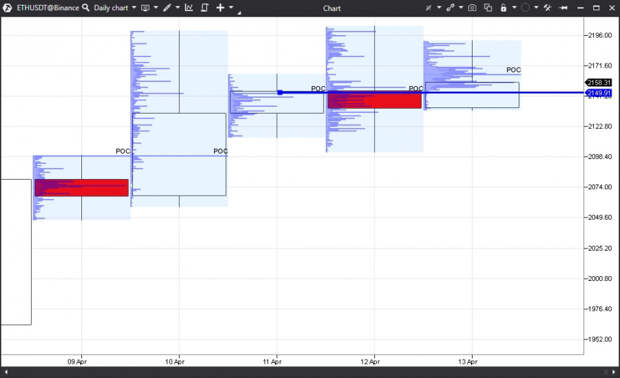Click the blue horizontal line anchor point
The image size is (620, 378).
point(280,93)
